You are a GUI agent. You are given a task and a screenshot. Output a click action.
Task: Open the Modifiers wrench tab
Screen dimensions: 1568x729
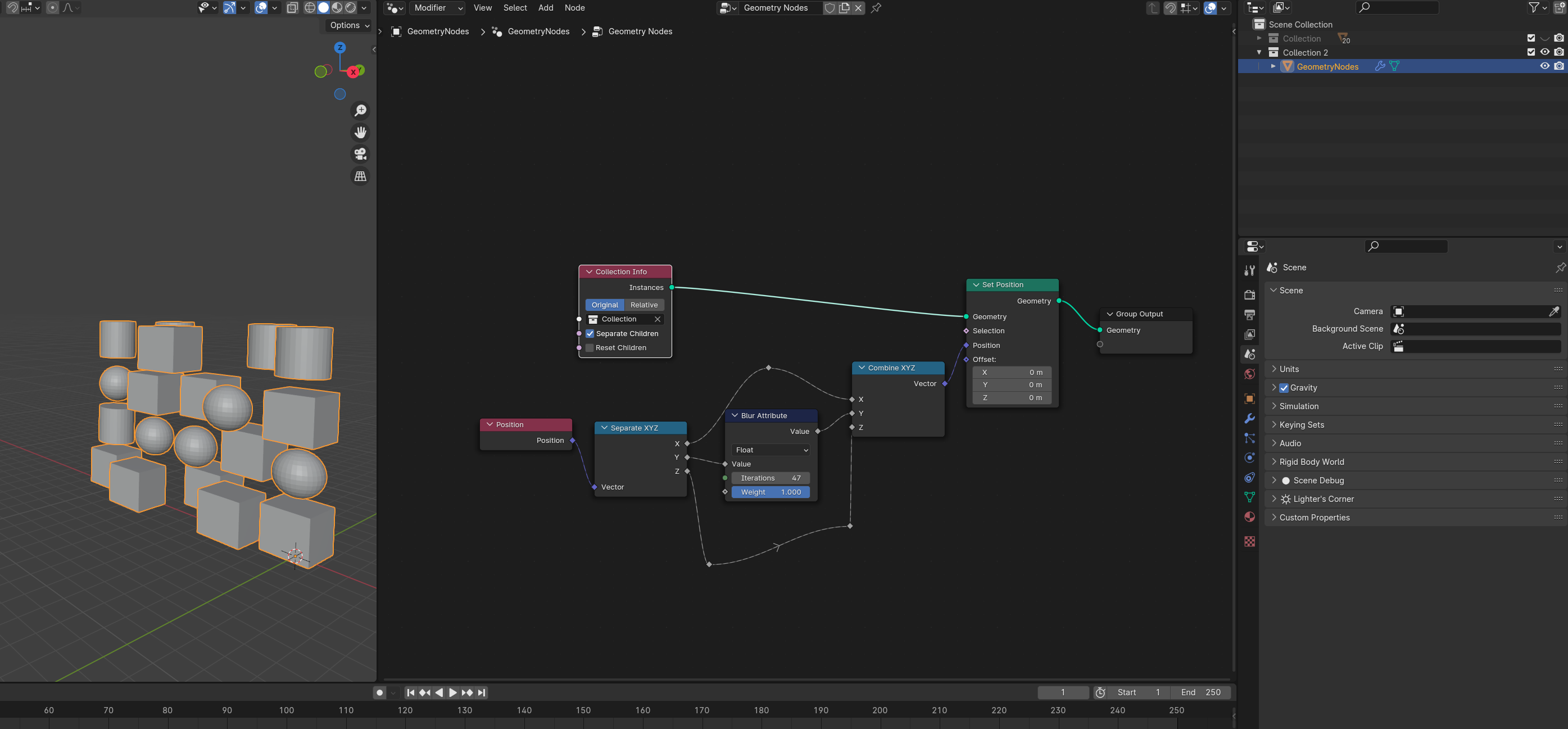[1250, 418]
